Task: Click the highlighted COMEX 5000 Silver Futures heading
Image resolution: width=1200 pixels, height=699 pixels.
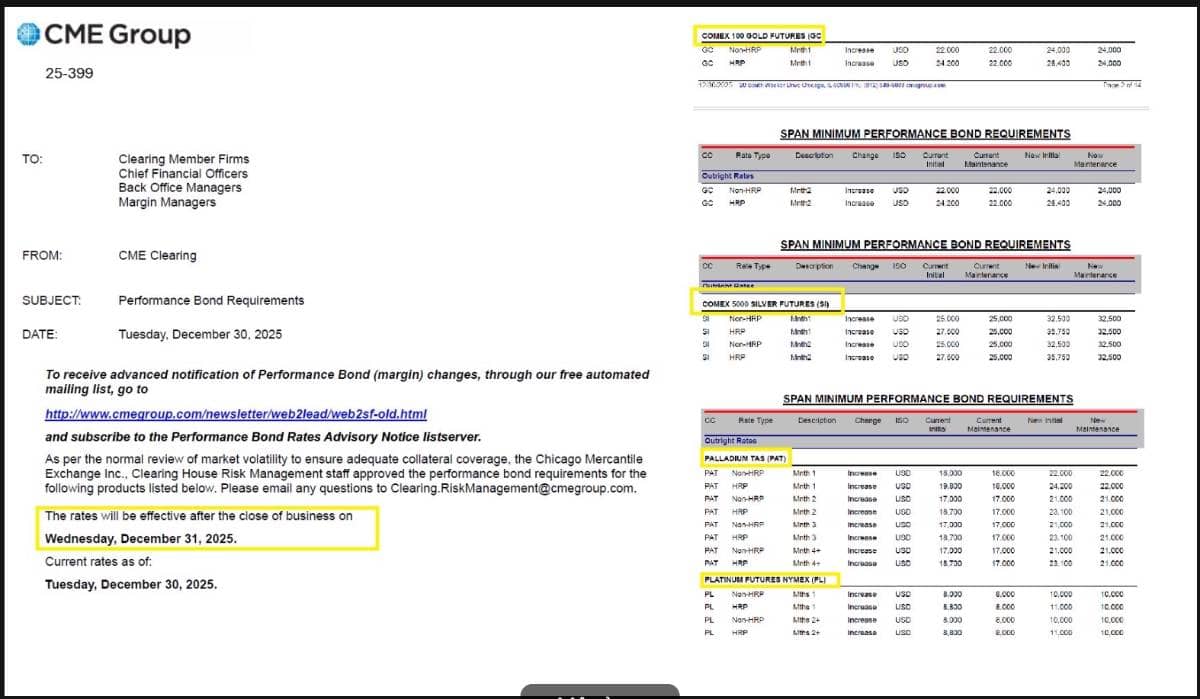Action: pyautogui.click(x=767, y=302)
